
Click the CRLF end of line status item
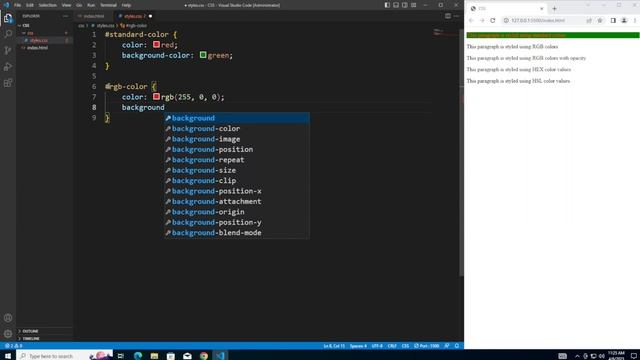392,346
